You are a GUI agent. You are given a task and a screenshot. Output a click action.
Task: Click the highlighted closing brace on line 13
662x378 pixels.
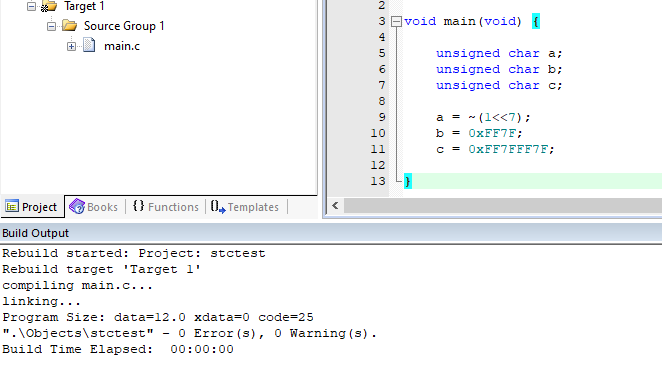click(x=407, y=181)
